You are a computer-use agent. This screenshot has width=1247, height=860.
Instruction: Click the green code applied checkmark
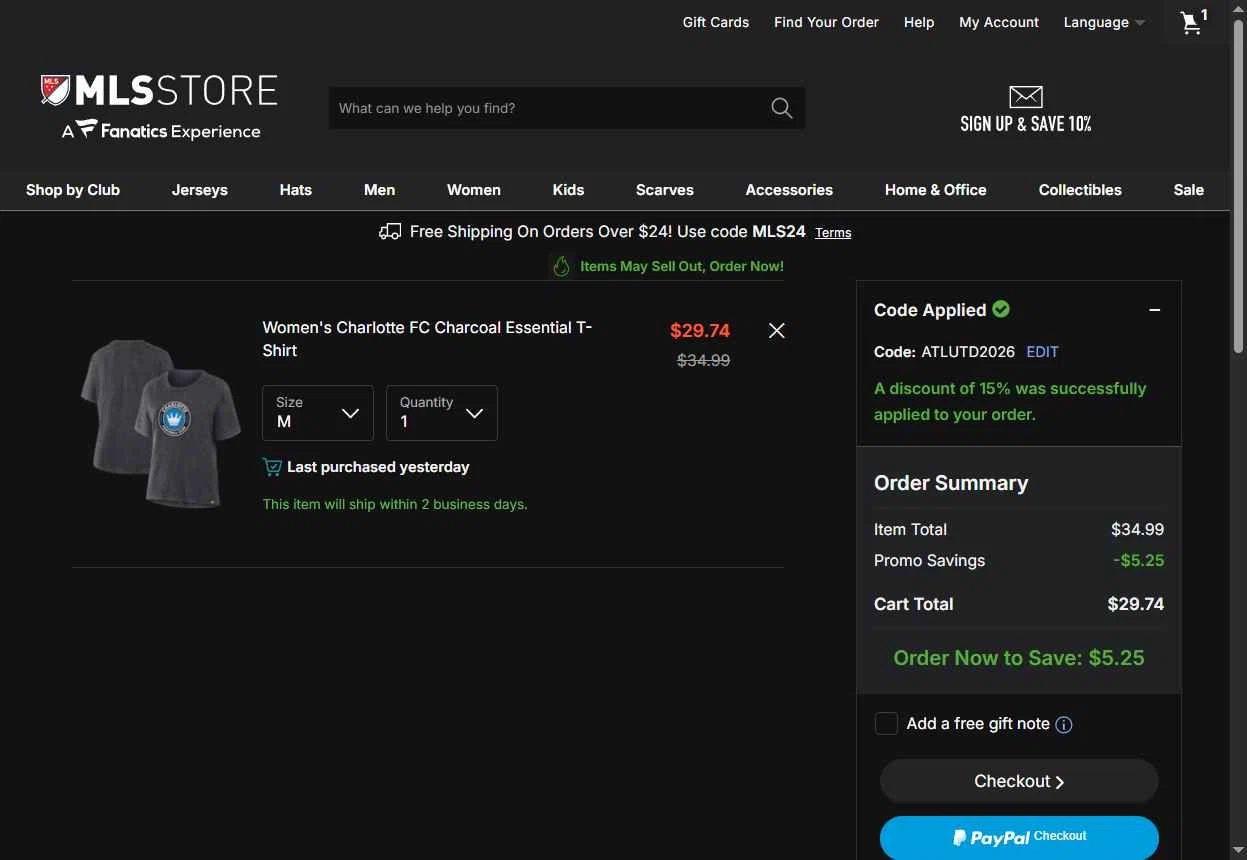1001,309
